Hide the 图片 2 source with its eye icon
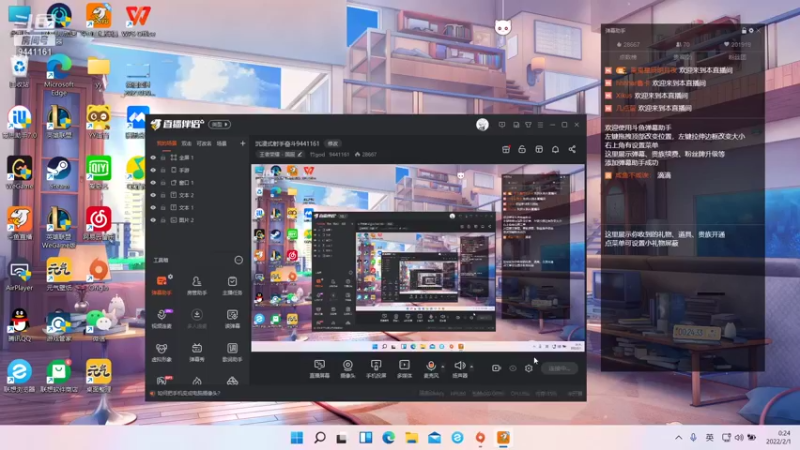Viewport: 800px width, 450px height. tap(153, 220)
